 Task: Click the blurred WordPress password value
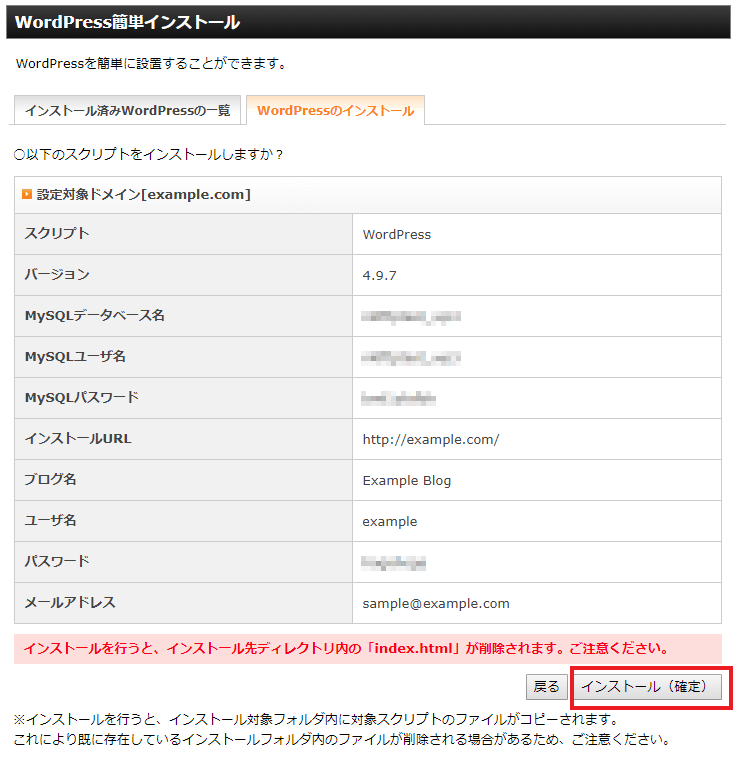[393, 563]
